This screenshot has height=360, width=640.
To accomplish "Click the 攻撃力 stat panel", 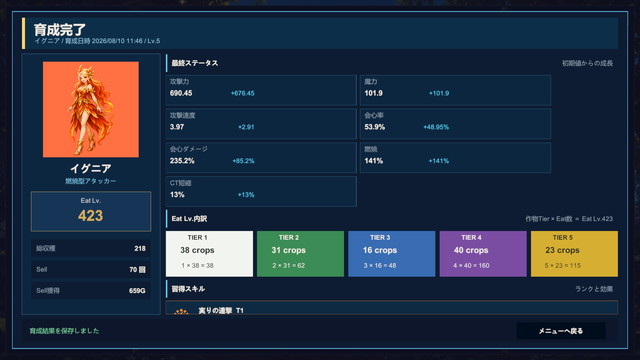I will pos(261,90).
